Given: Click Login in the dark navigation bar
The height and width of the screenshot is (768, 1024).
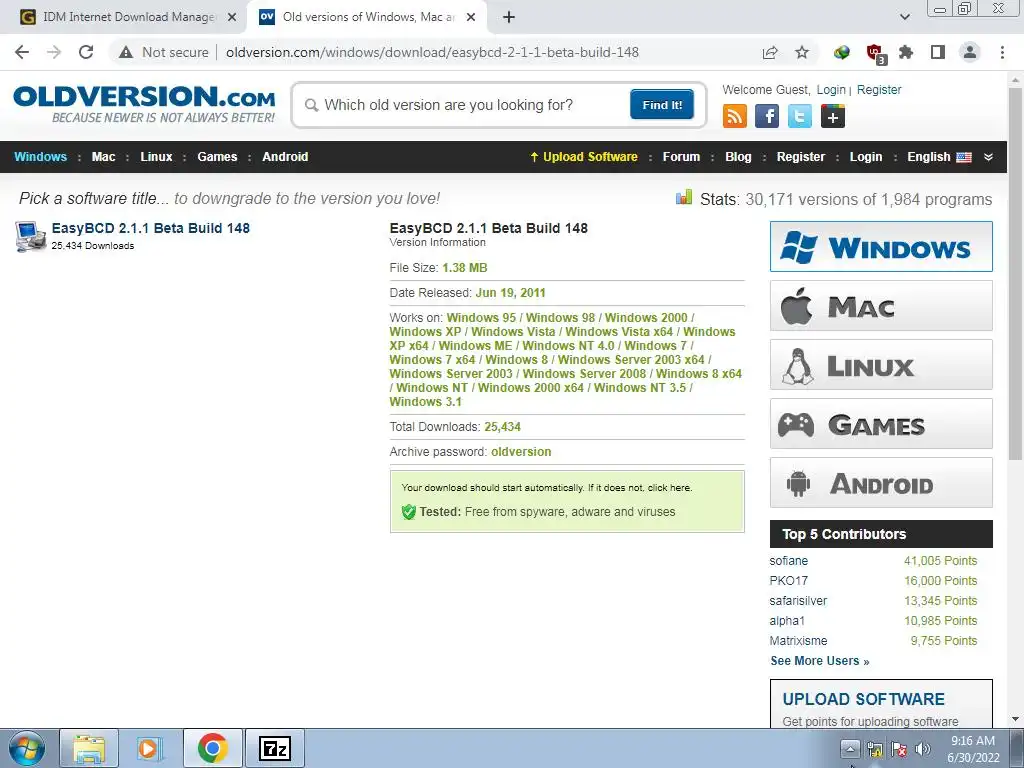Looking at the screenshot, I should point(865,157).
